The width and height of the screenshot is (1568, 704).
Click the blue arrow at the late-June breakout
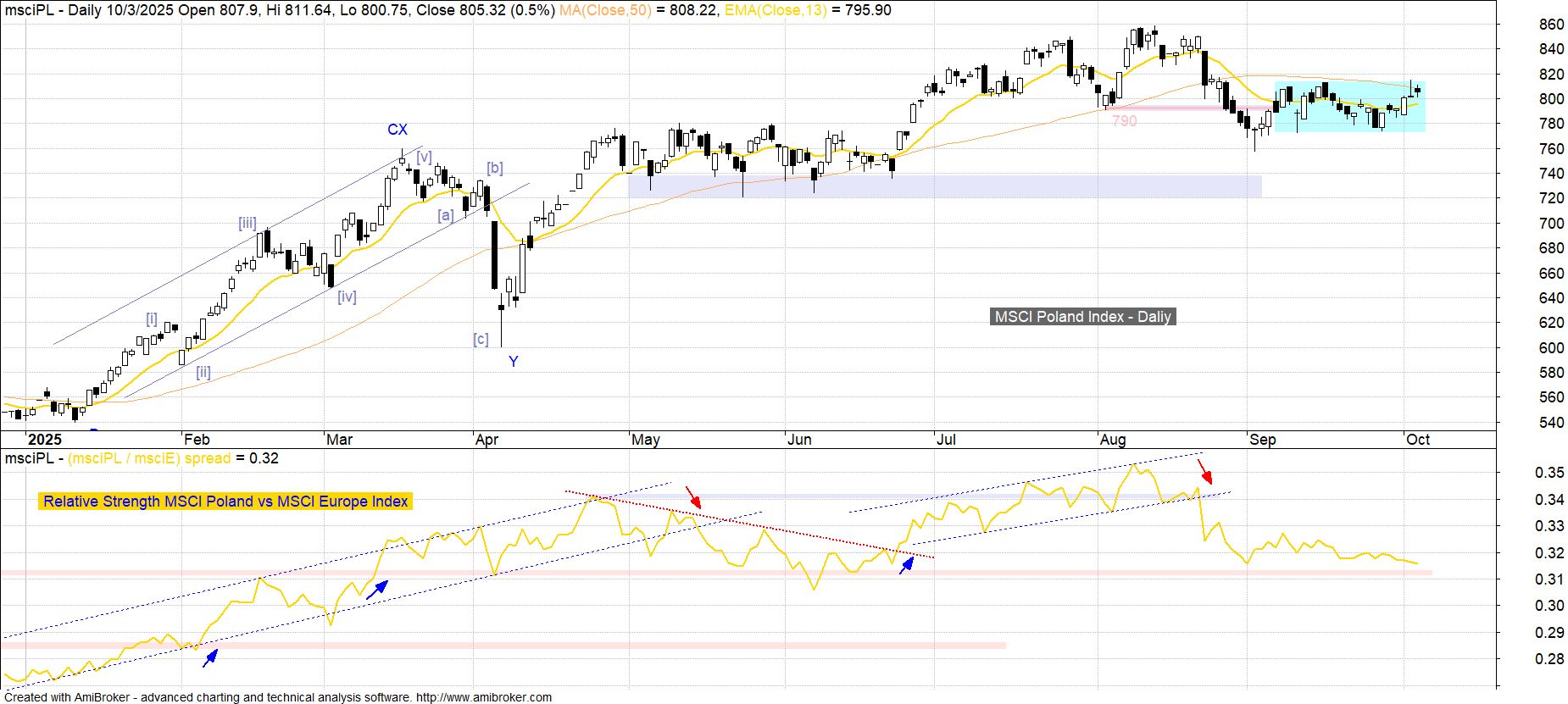(x=907, y=565)
